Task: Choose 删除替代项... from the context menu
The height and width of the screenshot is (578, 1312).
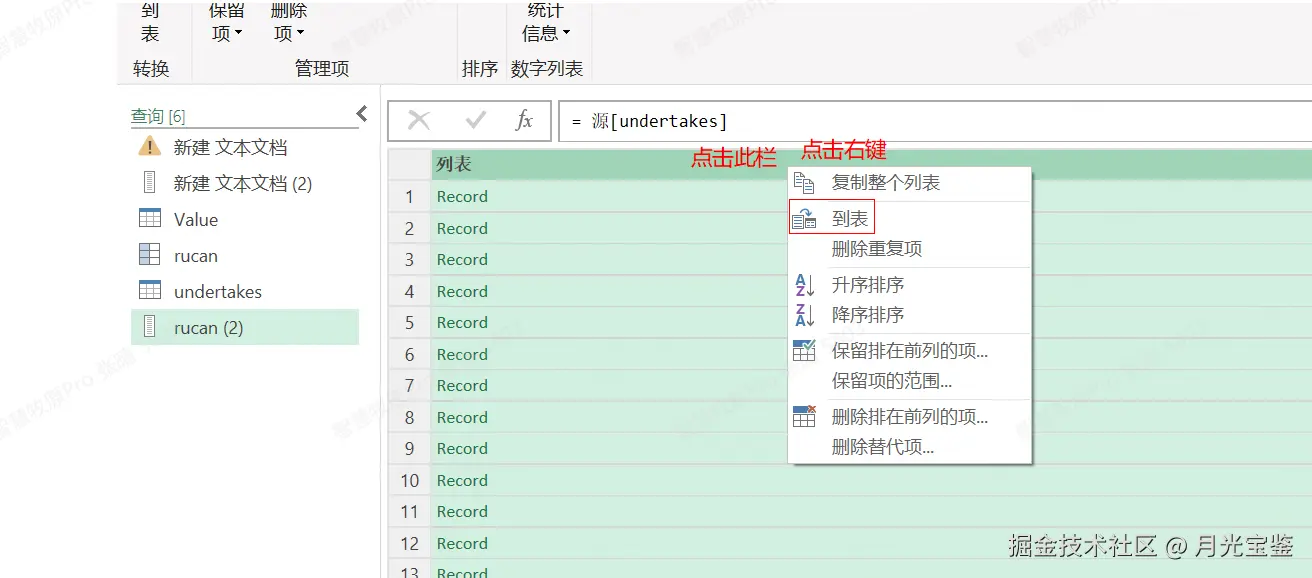Action: point(909,447)
